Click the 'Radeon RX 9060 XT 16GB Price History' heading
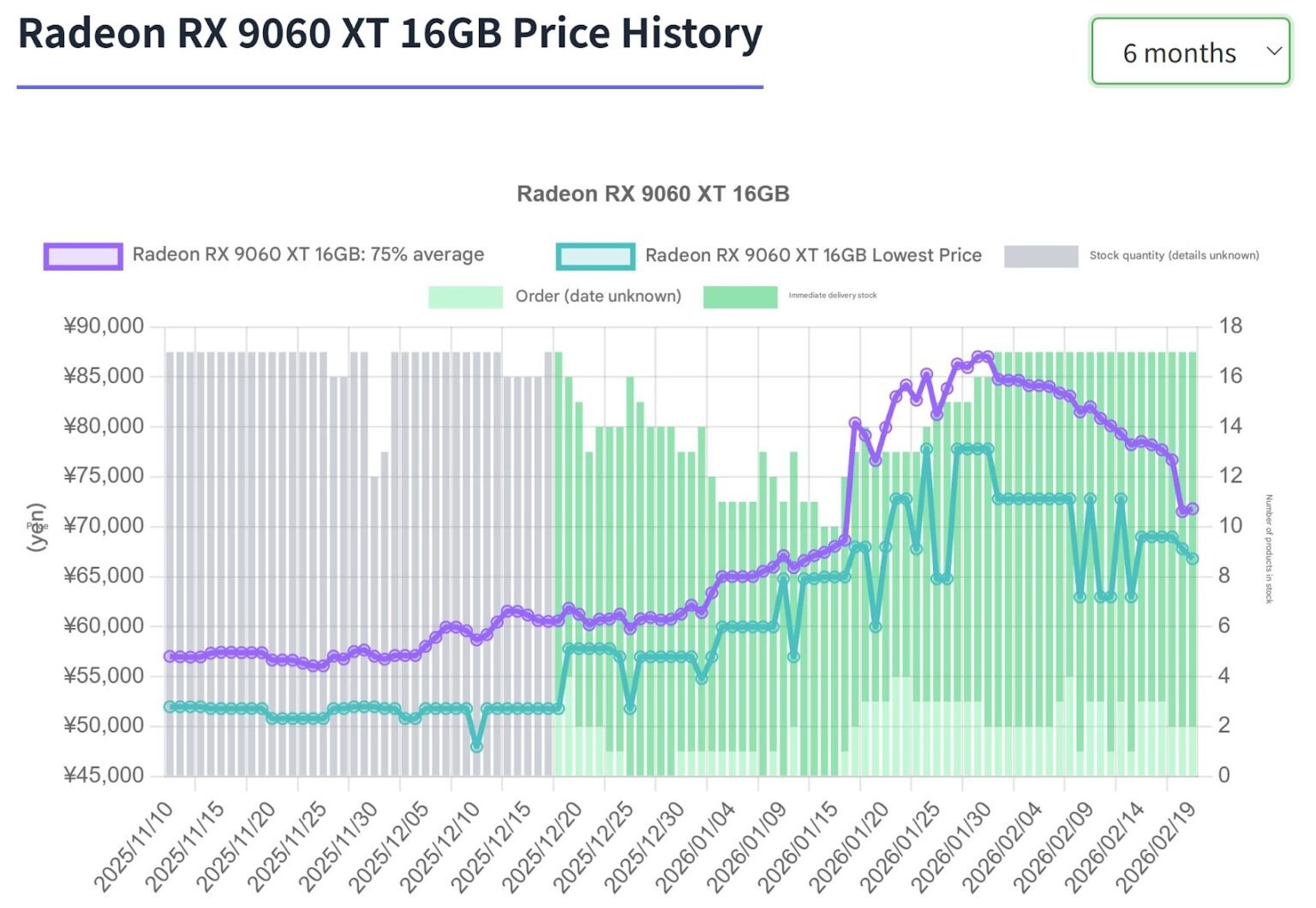The image size is (1316, 908). pos(390,34)
